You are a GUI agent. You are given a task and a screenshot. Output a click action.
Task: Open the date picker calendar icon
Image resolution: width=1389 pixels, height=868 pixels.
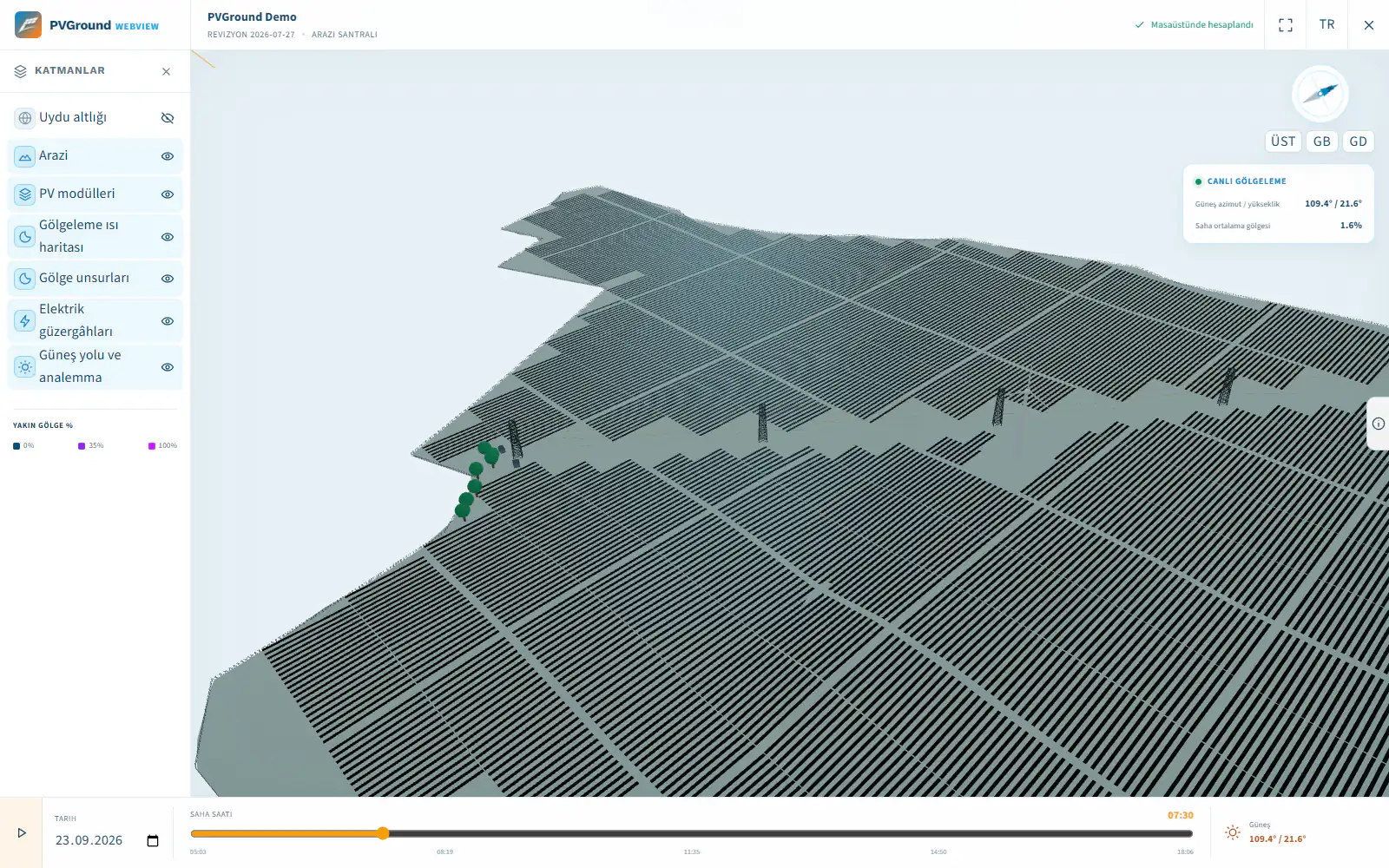153,841
